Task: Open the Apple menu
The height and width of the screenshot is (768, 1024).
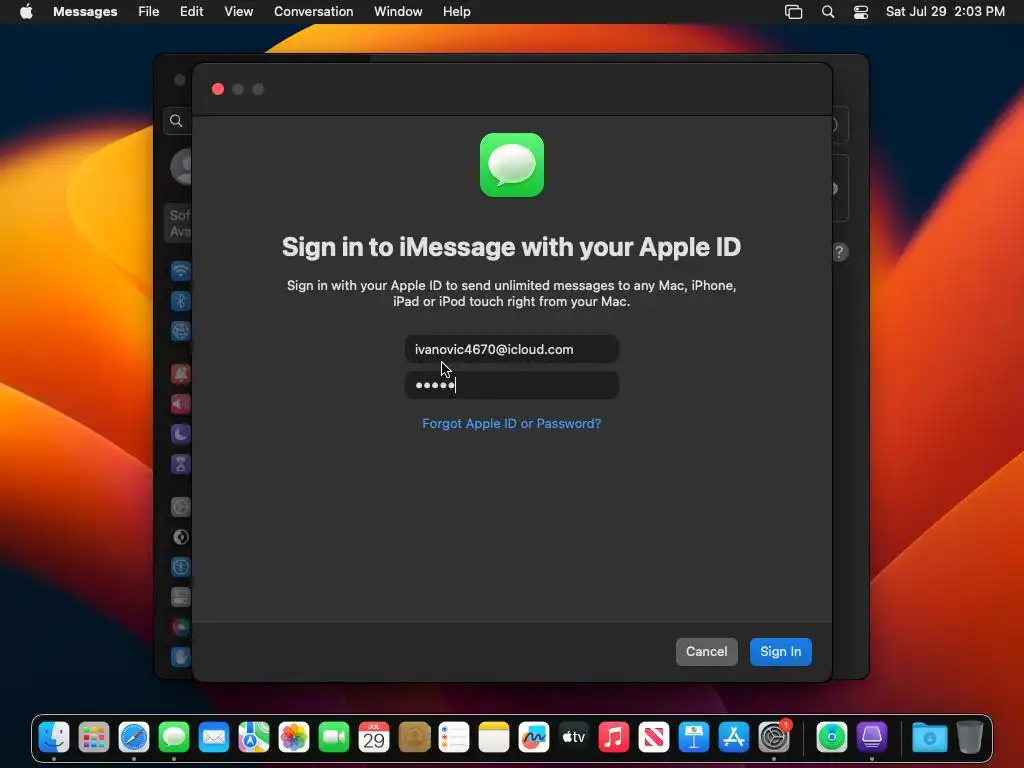Action: pyautogui.click(x=26, y=12)
